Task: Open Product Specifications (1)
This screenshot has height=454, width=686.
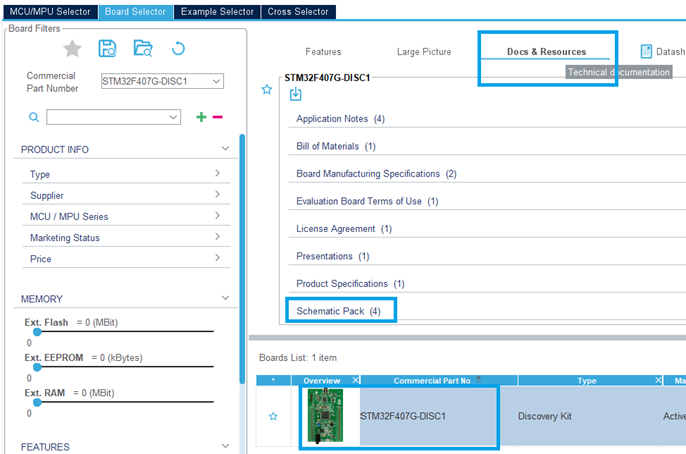Action: (x=350, y=284)
